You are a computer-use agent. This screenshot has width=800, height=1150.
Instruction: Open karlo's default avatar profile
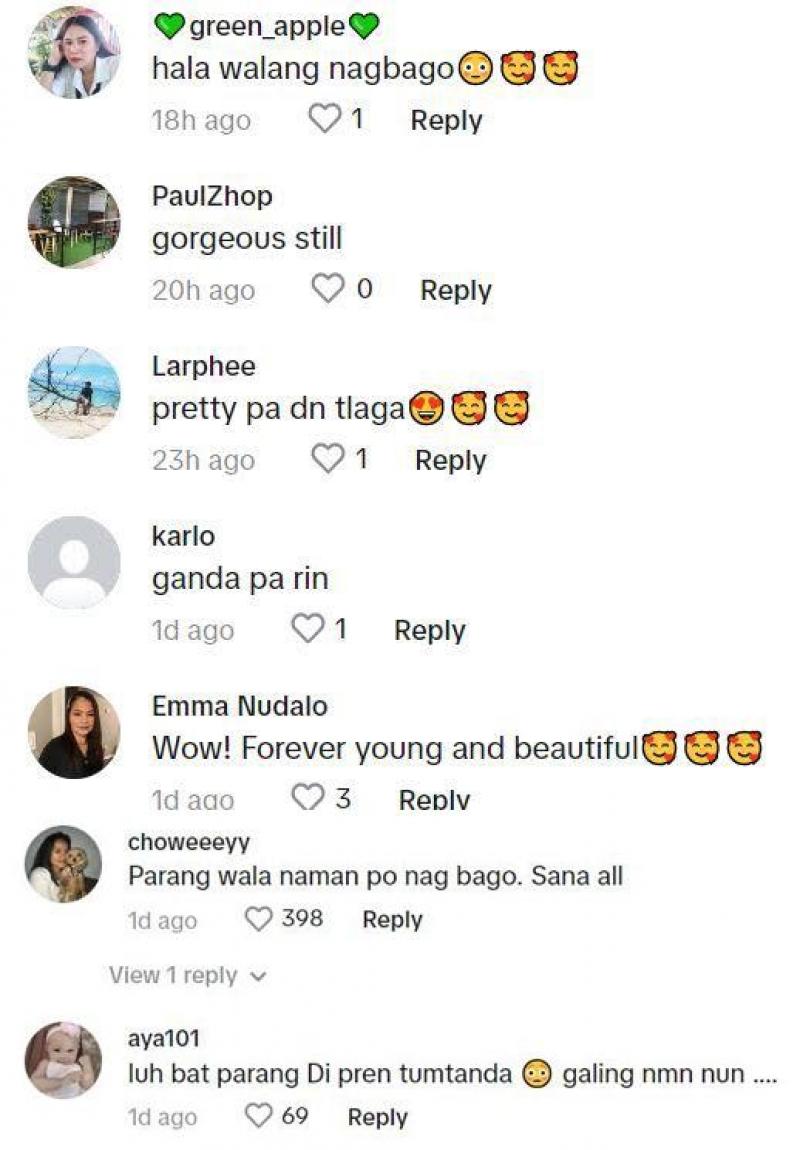point(74,563)
